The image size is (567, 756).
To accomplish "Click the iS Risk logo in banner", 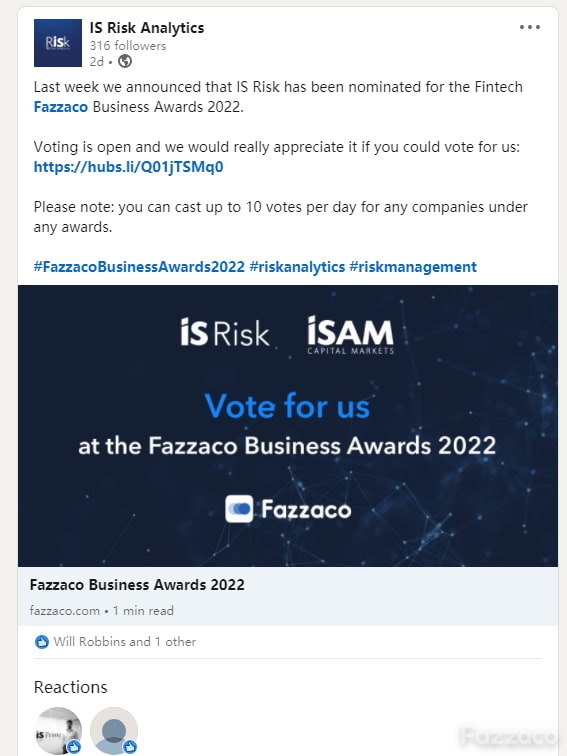I will coord(225,332).
